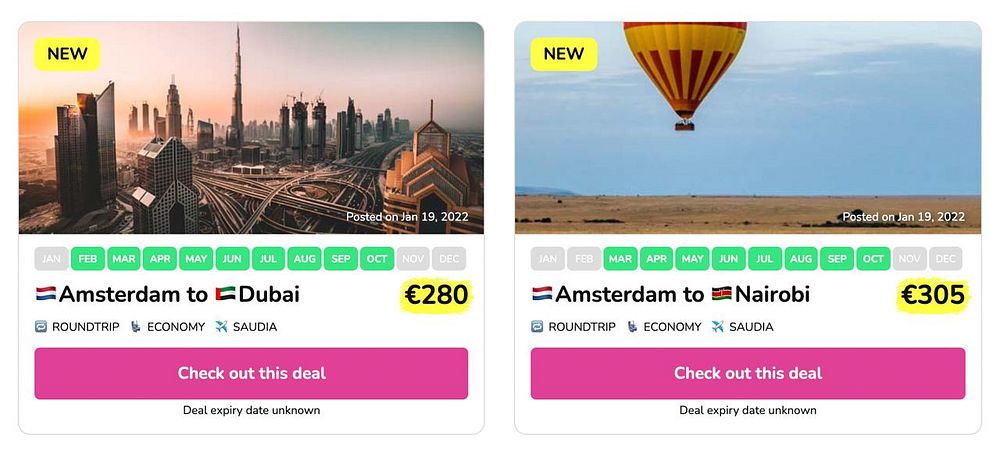Select greyed-out DEC chip on Dubai deal
The width and height of the screenshot is (1000, 458).
(x=449, y=259)
